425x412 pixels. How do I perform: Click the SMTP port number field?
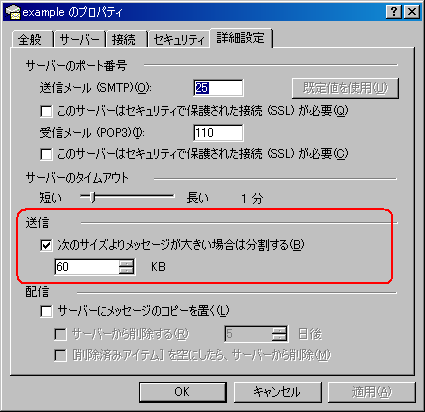(x=218, y=88)
